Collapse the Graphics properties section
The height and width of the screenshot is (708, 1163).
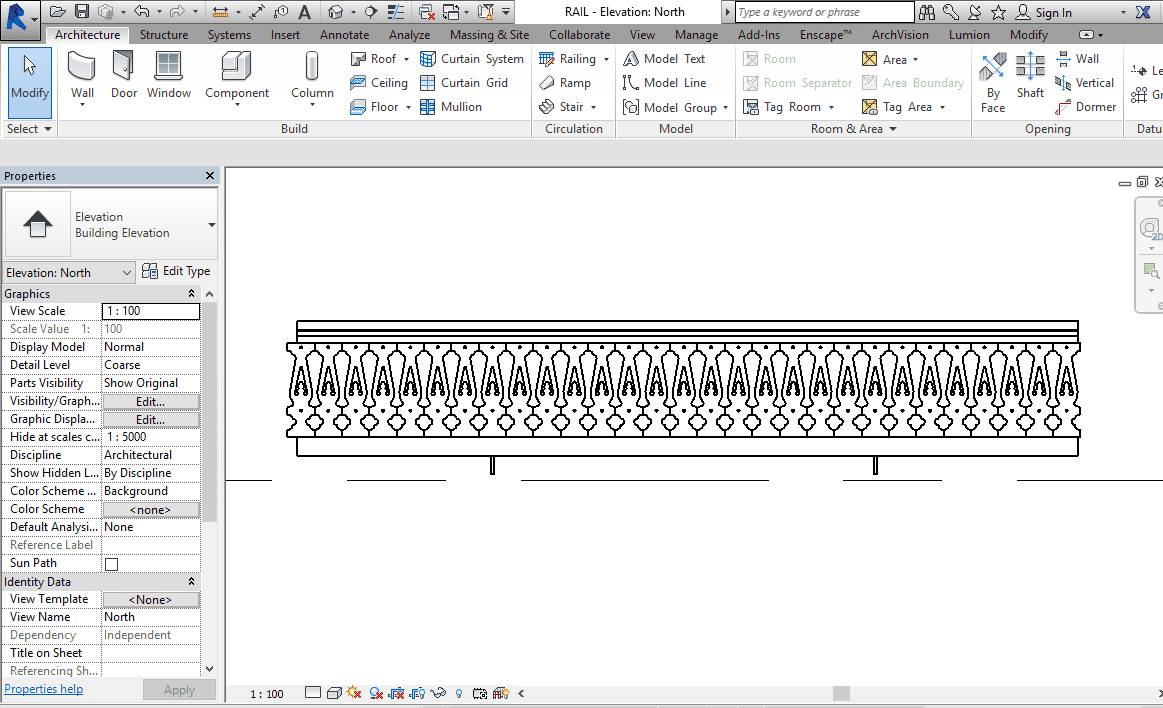pos(191,294)
